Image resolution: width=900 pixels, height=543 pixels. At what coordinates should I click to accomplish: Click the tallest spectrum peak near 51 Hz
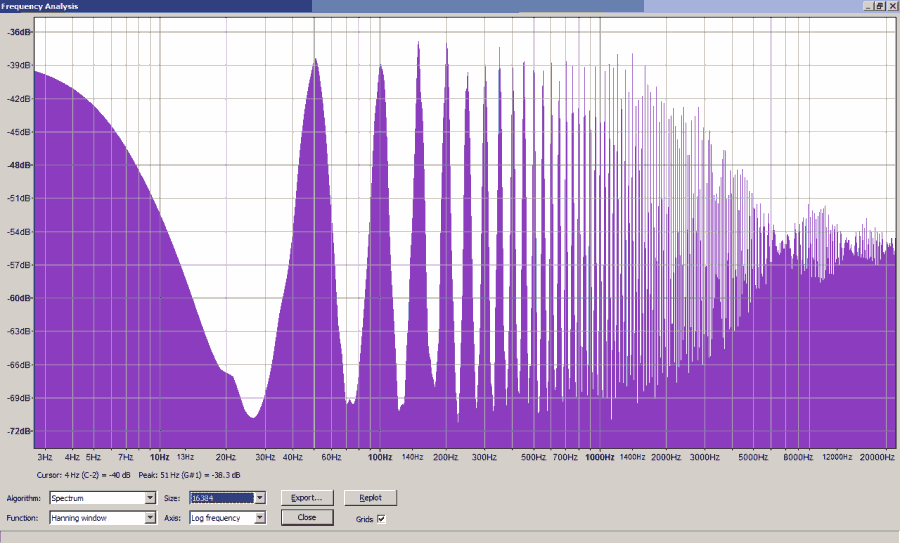click(315, 62)
